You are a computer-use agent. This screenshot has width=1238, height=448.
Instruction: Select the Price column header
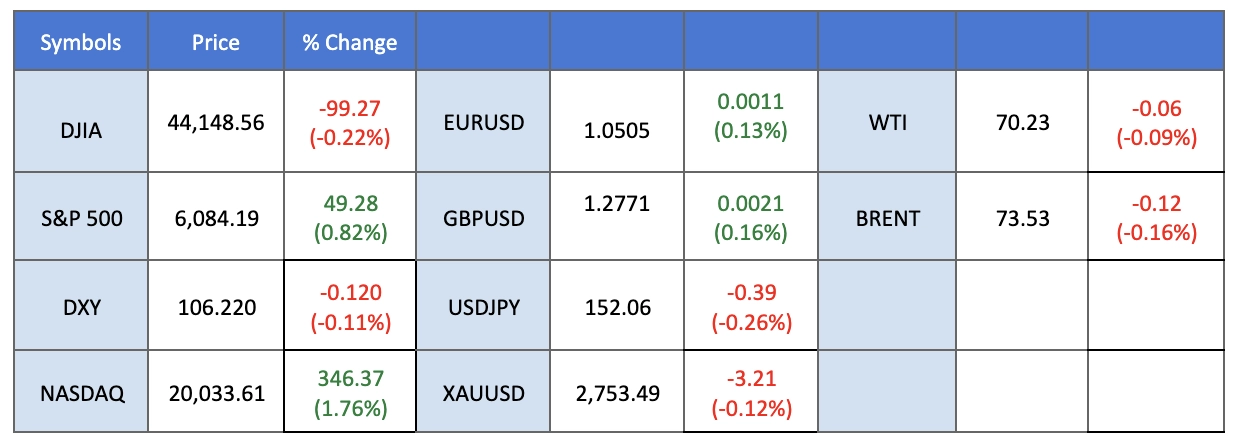[x=216, y=43]
